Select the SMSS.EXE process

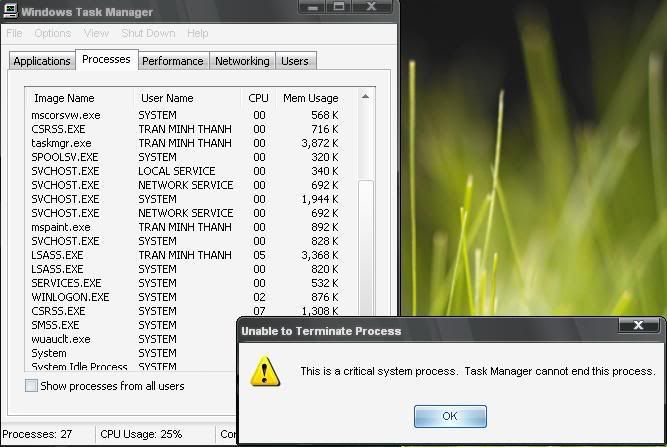tap(131, 325)
